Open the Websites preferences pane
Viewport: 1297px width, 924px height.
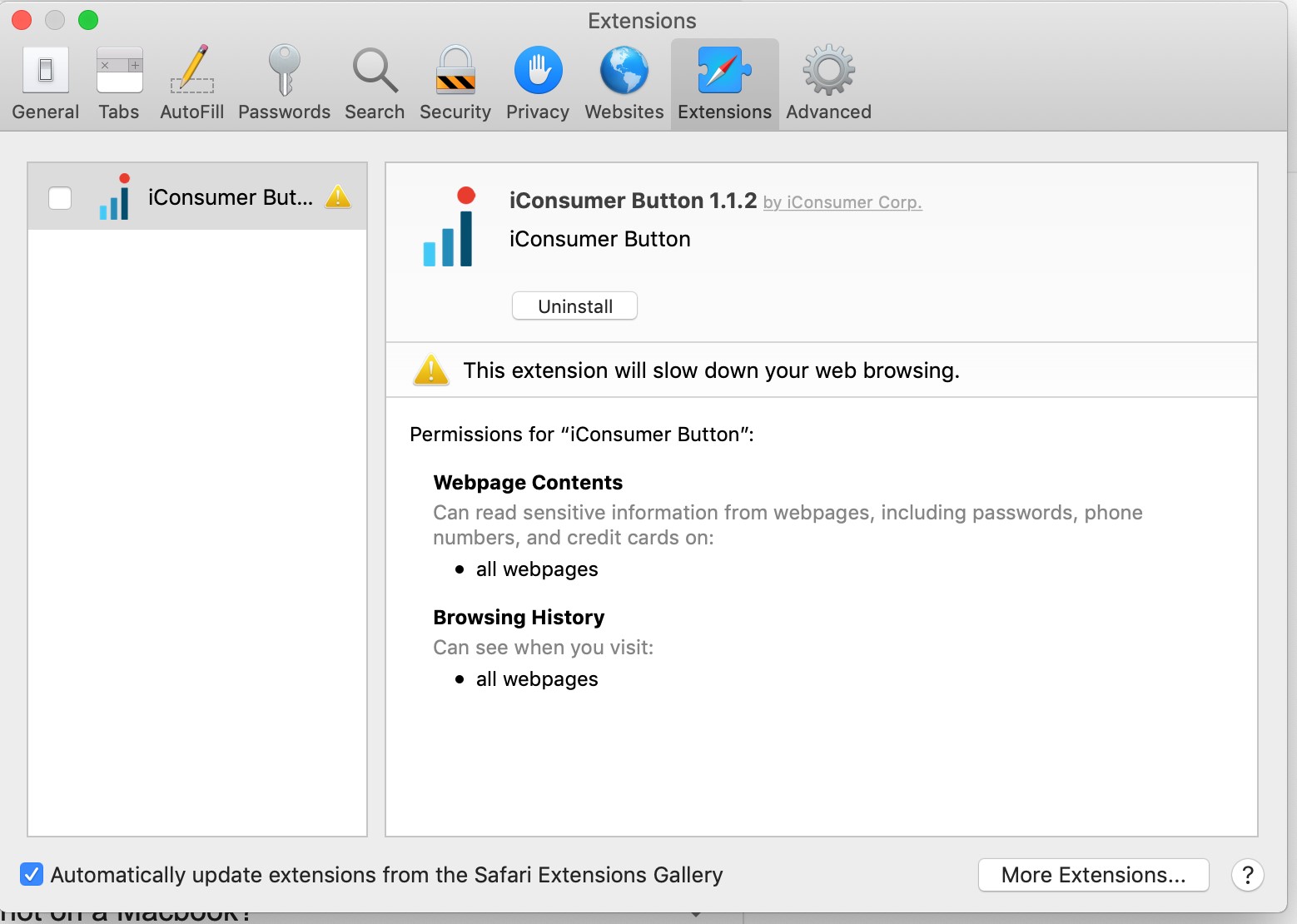pos(624,84)
